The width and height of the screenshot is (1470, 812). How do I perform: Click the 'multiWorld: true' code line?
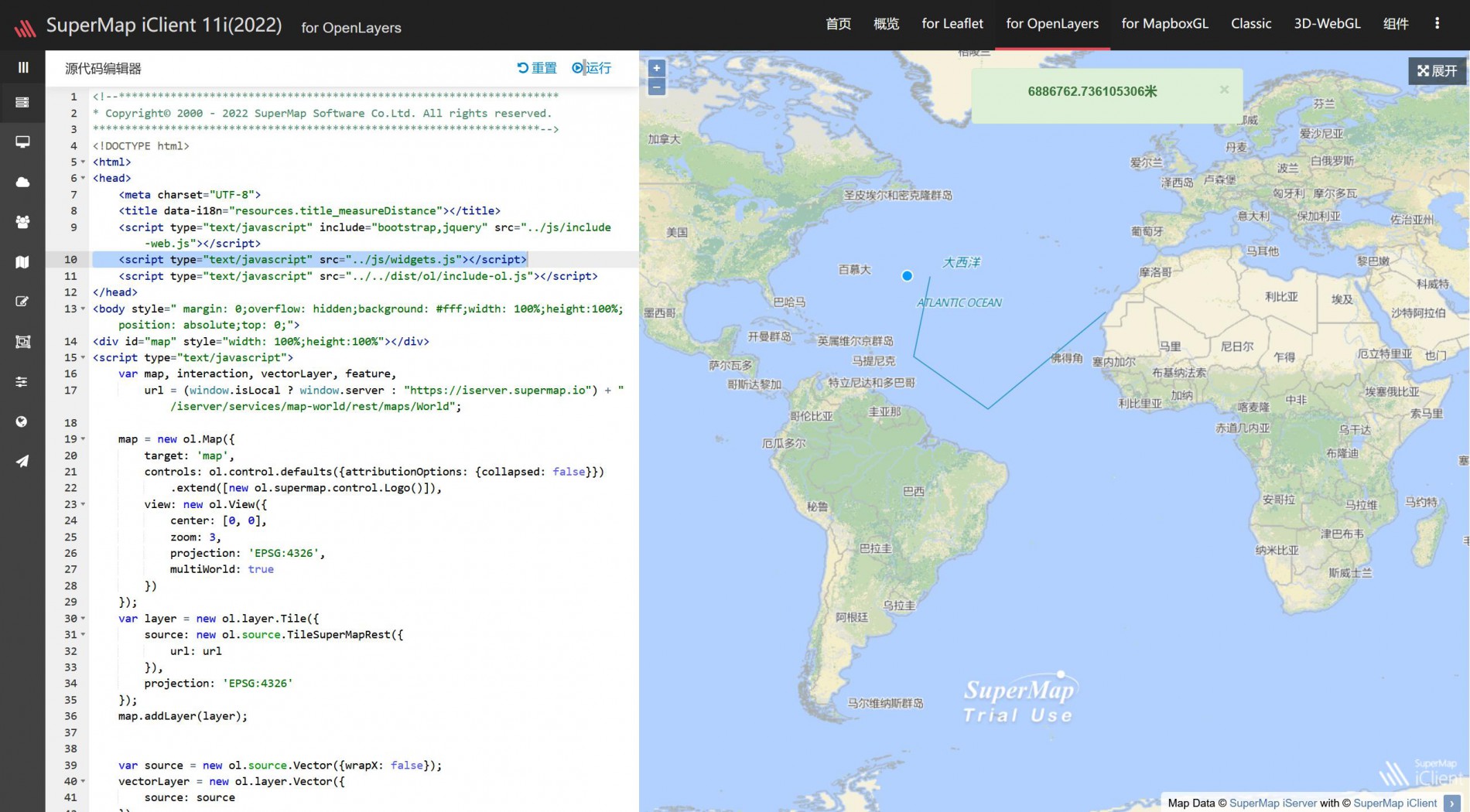pos(222,569)
